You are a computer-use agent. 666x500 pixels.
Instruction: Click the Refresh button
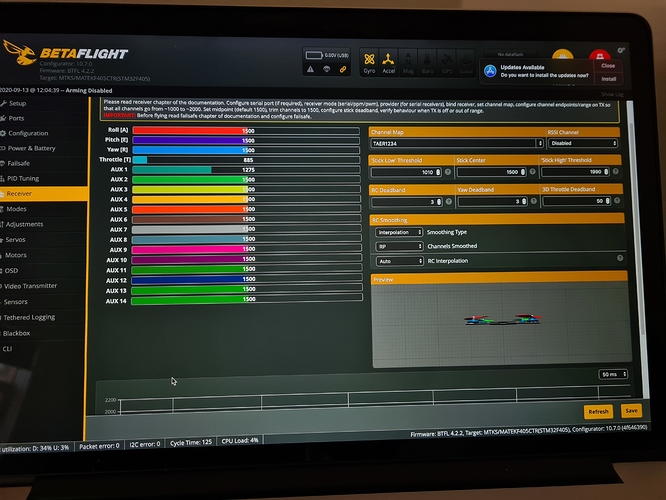598,411
